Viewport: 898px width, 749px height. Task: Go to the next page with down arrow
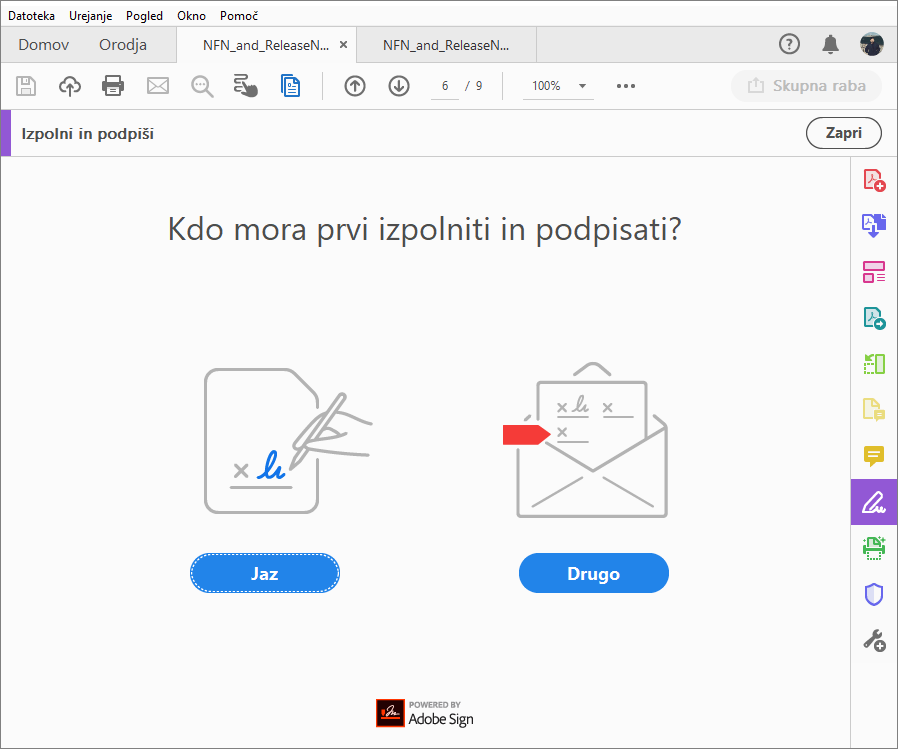[398, 86]
